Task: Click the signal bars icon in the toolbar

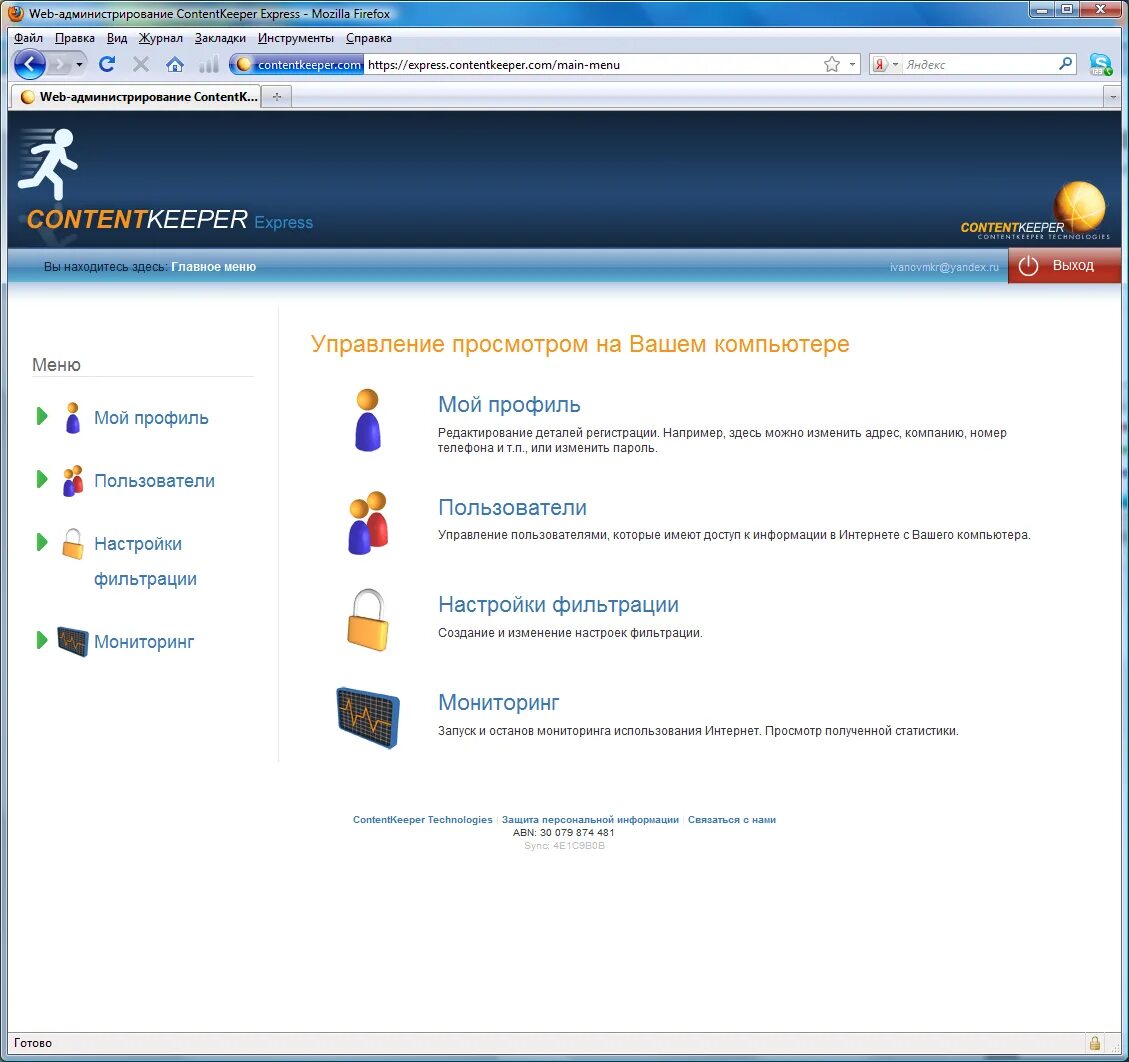Action: (x=208, y=65)
